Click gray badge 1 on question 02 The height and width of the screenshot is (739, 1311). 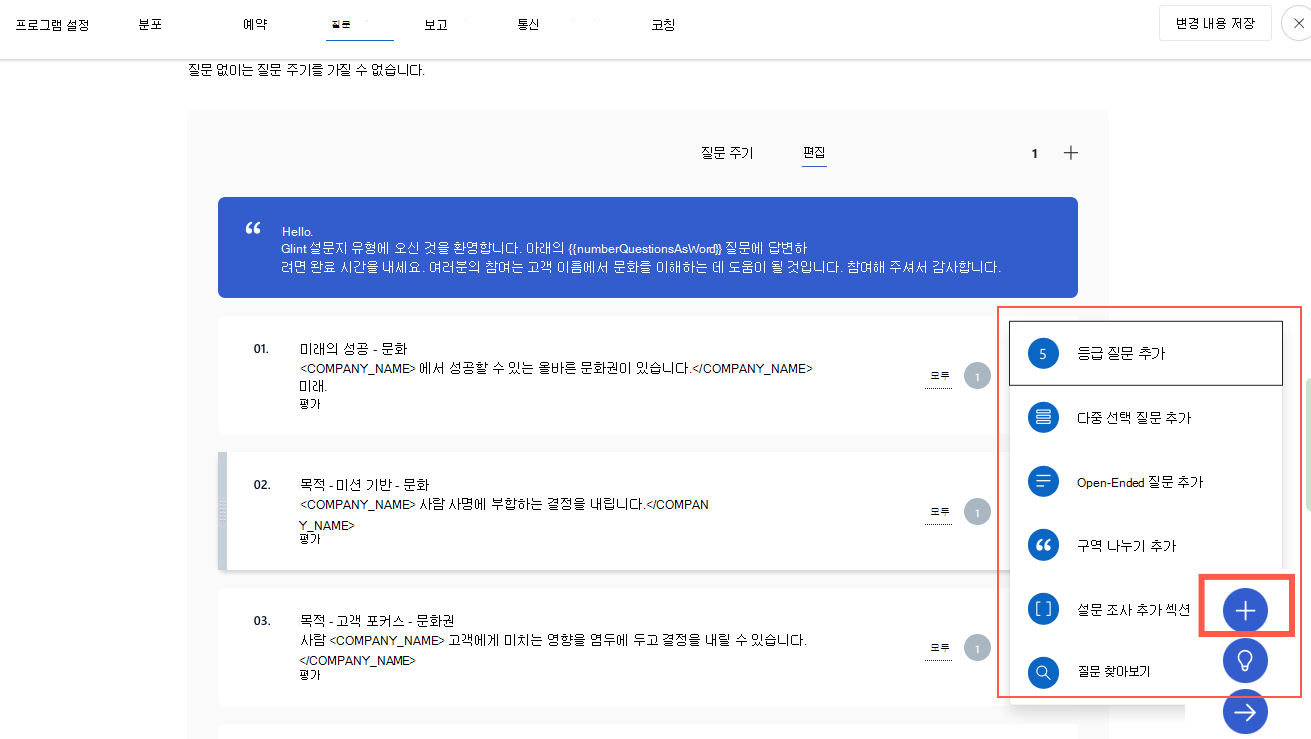[977, 512]
